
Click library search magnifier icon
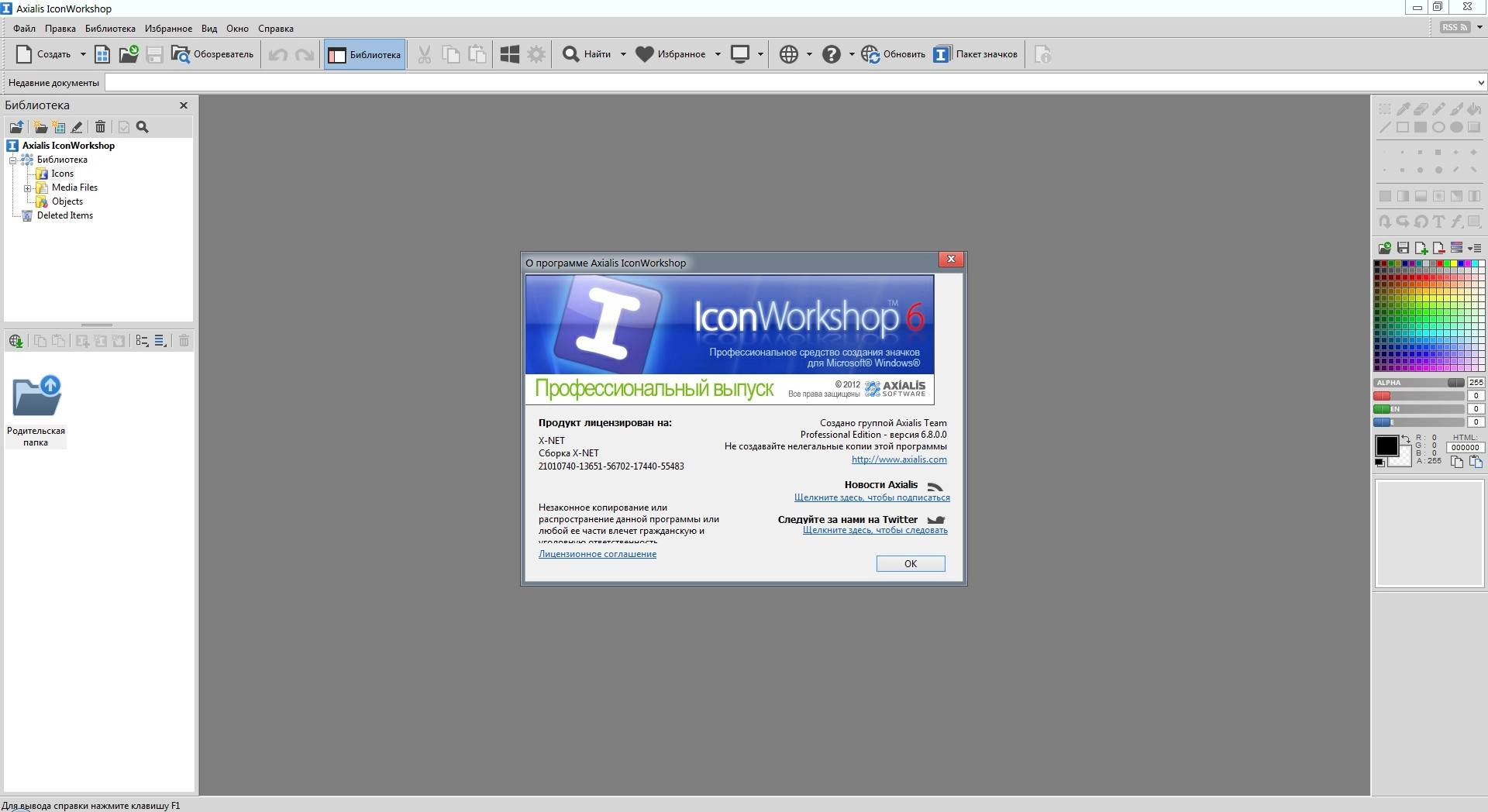click(x=143, y=127)
